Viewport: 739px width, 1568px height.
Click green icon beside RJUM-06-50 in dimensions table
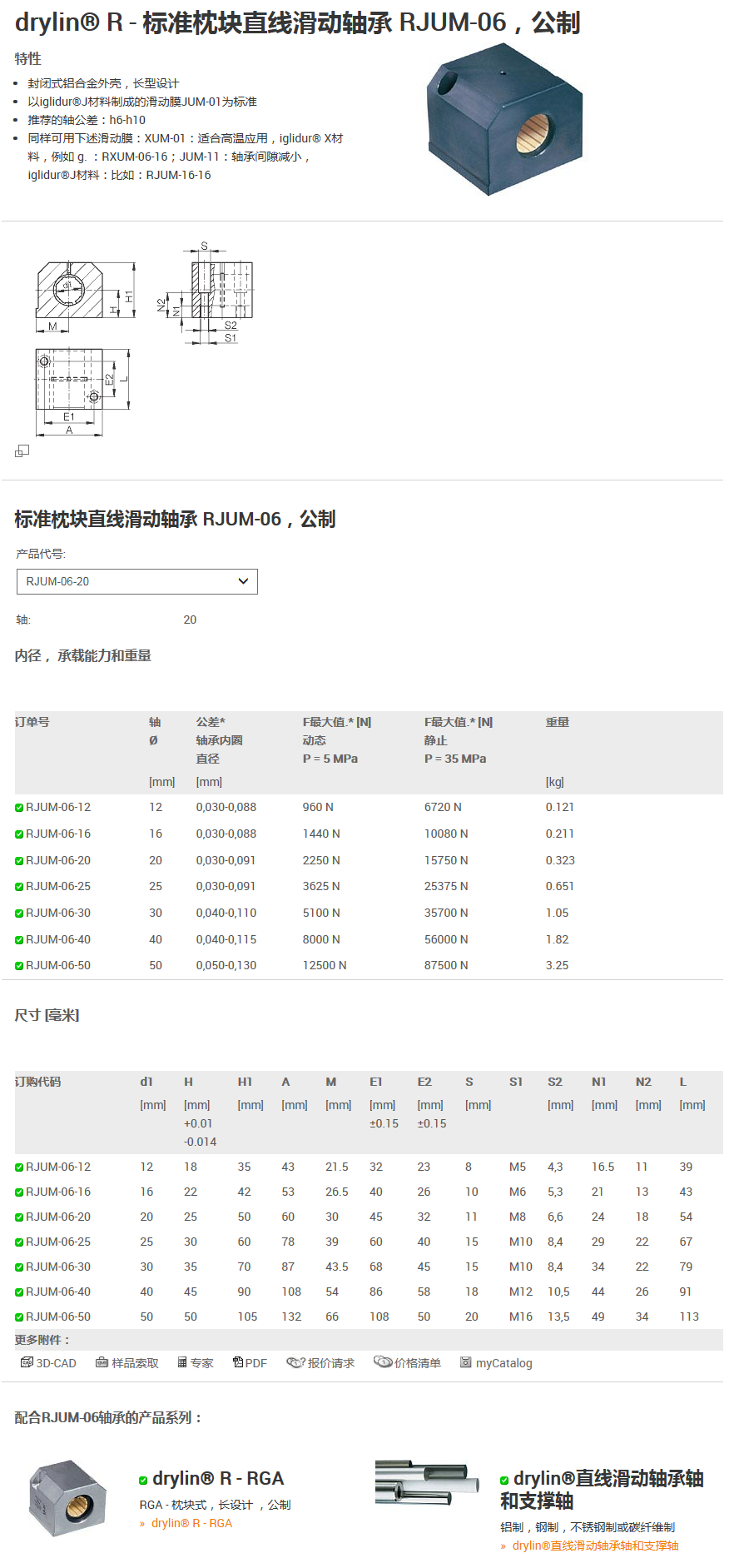click(19, 1317)
